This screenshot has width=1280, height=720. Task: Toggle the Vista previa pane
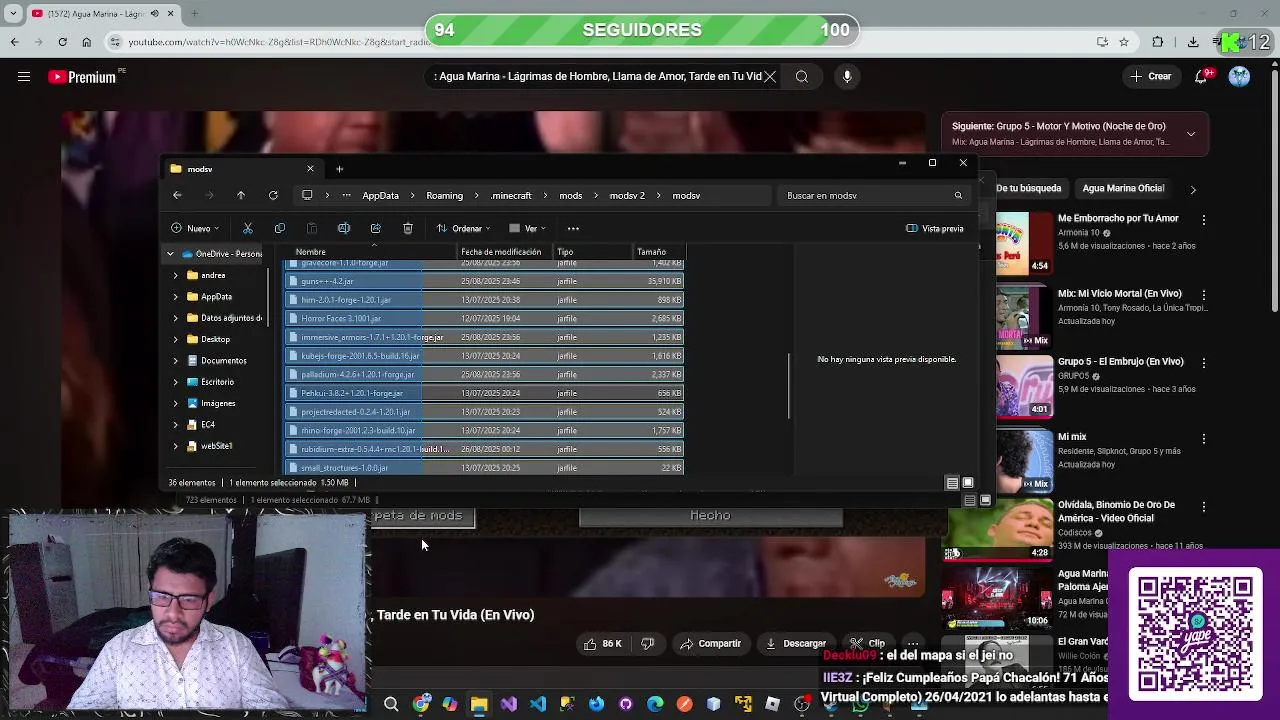[935, 228]
